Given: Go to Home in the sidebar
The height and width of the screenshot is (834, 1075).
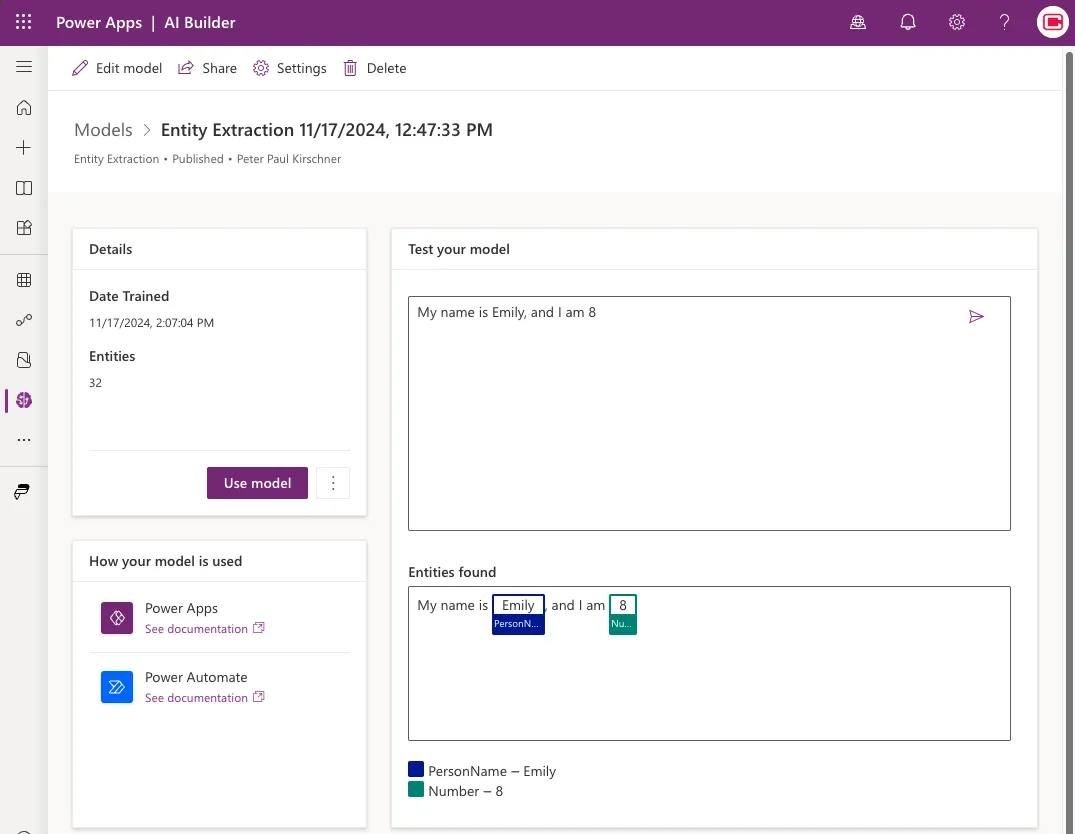Looking at the screenshot, I should (x=24, y=108).
